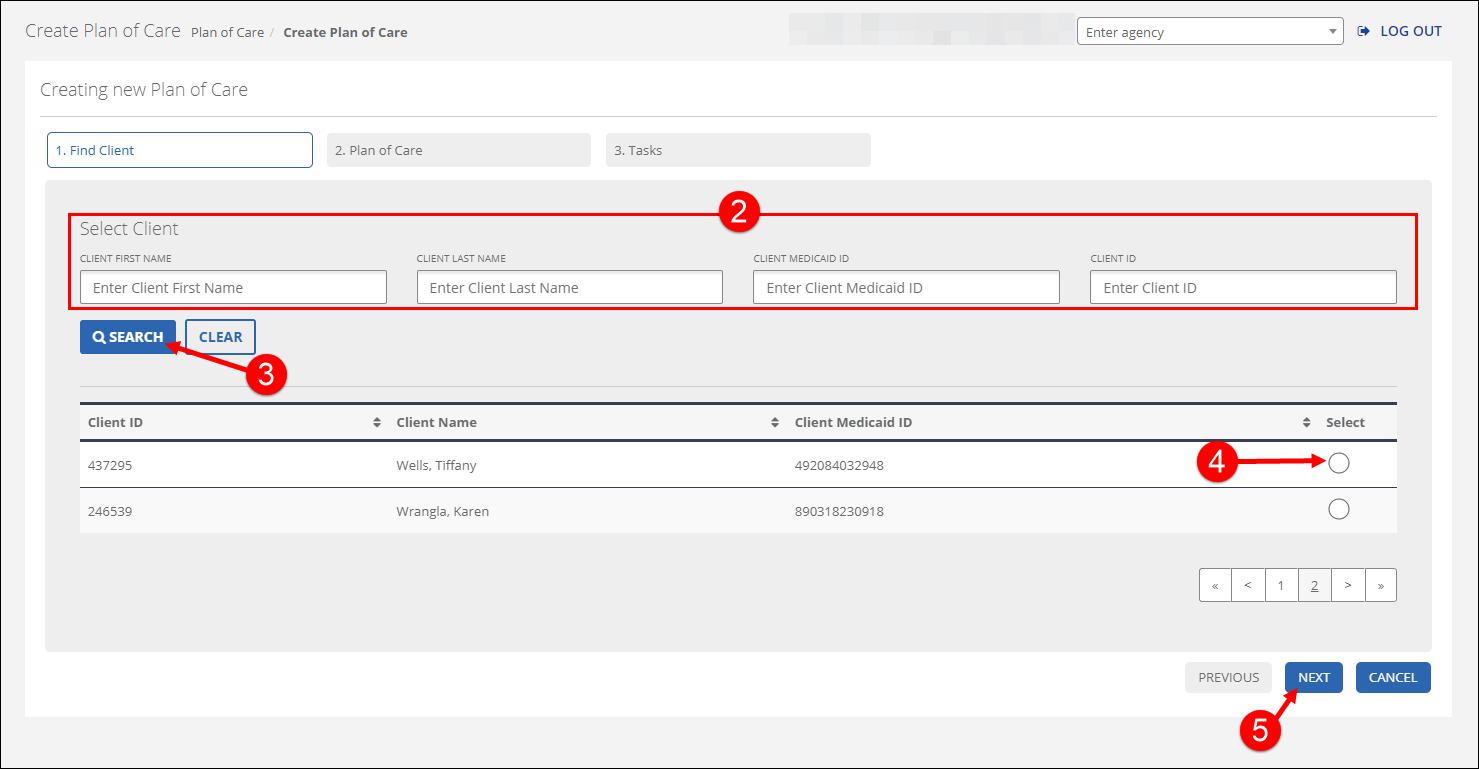Screen dimensions: 1479x769
Task: Select the Wells, Tiffany radio button
Action: point(1338,462)
